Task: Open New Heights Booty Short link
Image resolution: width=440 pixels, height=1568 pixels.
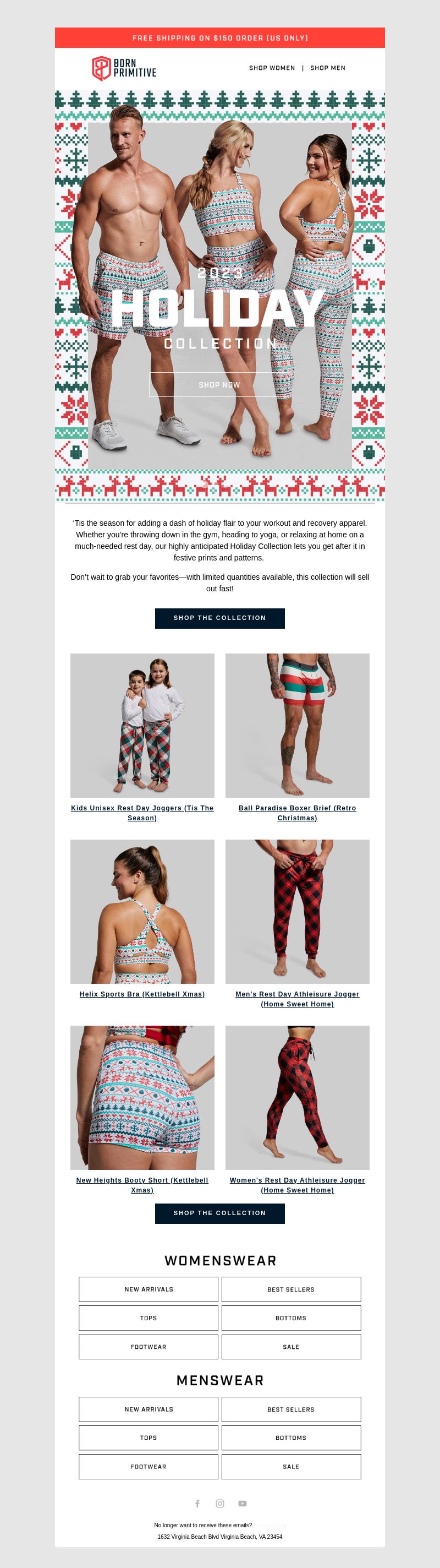Action: (142, 1184)
